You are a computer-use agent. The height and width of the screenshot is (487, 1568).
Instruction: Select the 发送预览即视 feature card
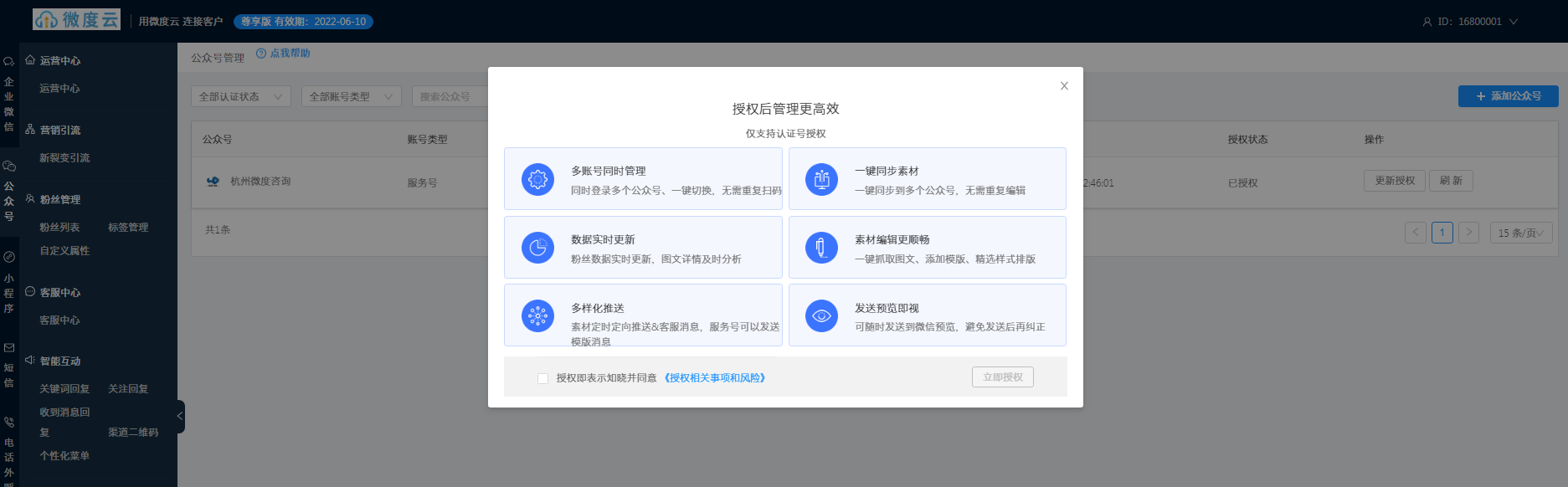928,315
